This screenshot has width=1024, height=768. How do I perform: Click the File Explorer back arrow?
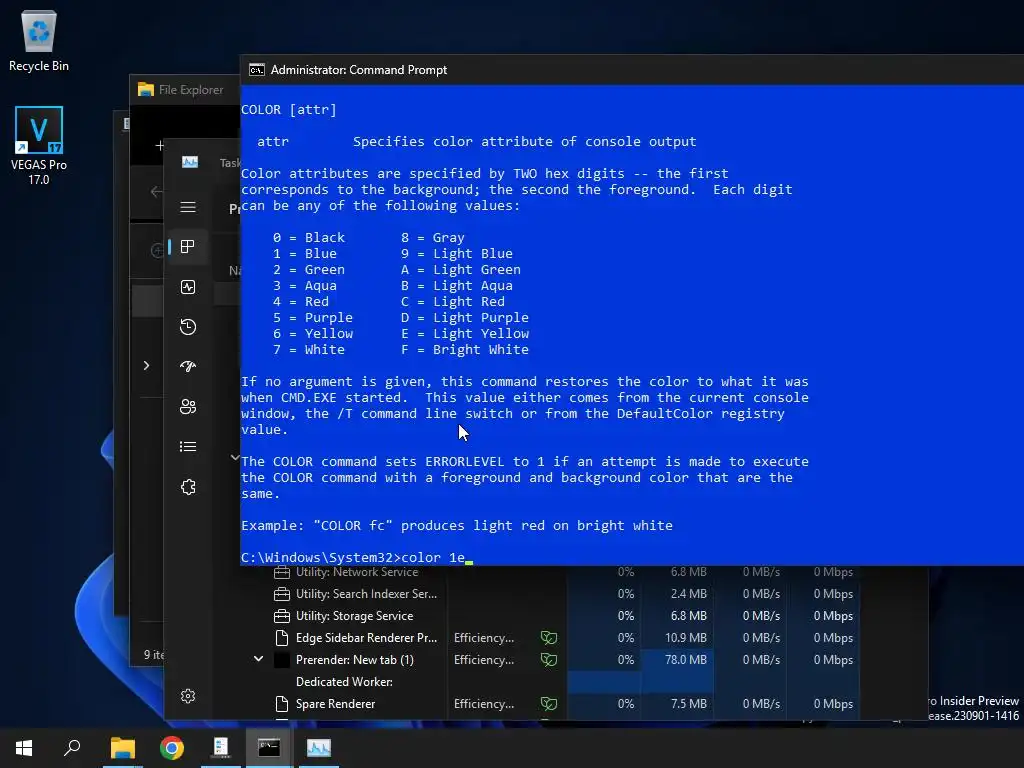[157, 191]
